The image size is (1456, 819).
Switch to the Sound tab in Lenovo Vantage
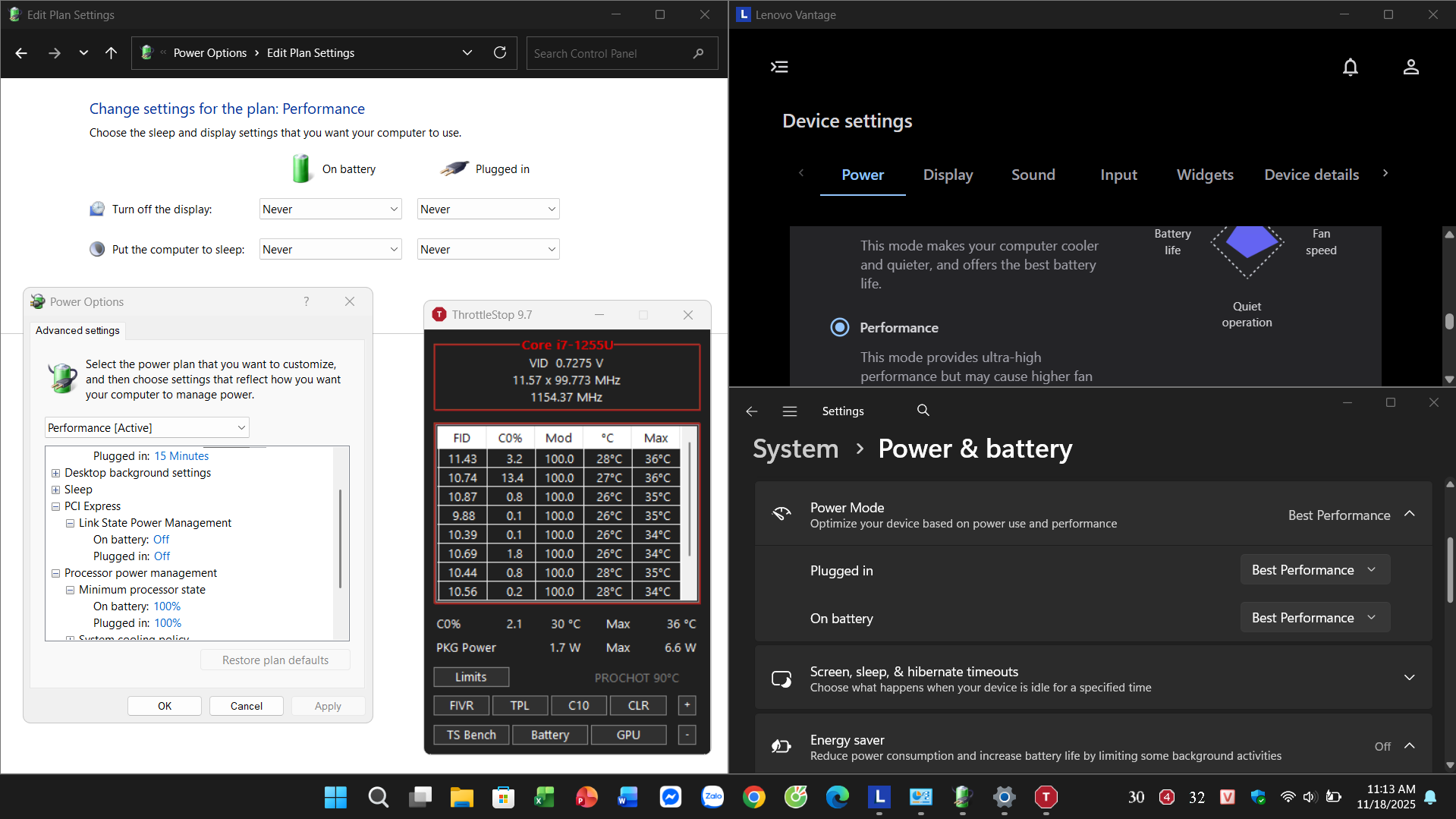click(x=1033, y=175)
